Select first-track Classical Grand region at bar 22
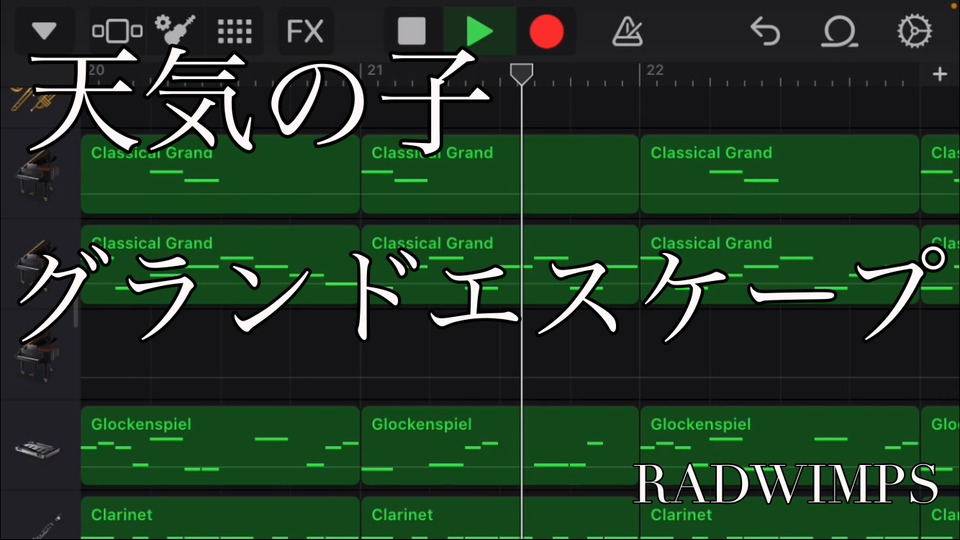Viewport: 960px width, 540px height. (x=779, y=174)
